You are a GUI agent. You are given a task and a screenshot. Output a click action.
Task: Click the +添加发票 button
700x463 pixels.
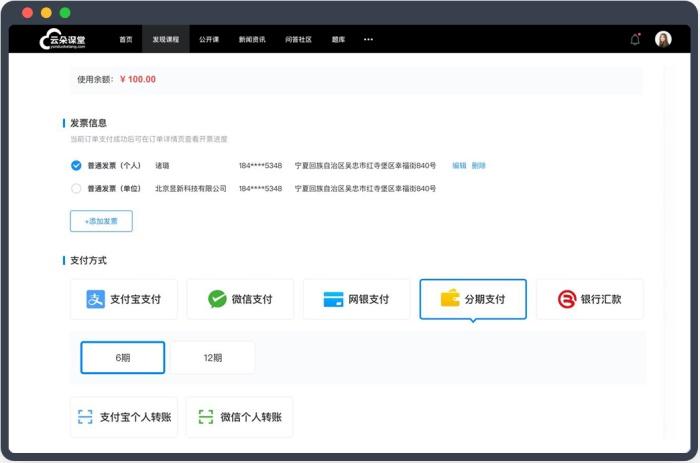(x=101, y=221)
